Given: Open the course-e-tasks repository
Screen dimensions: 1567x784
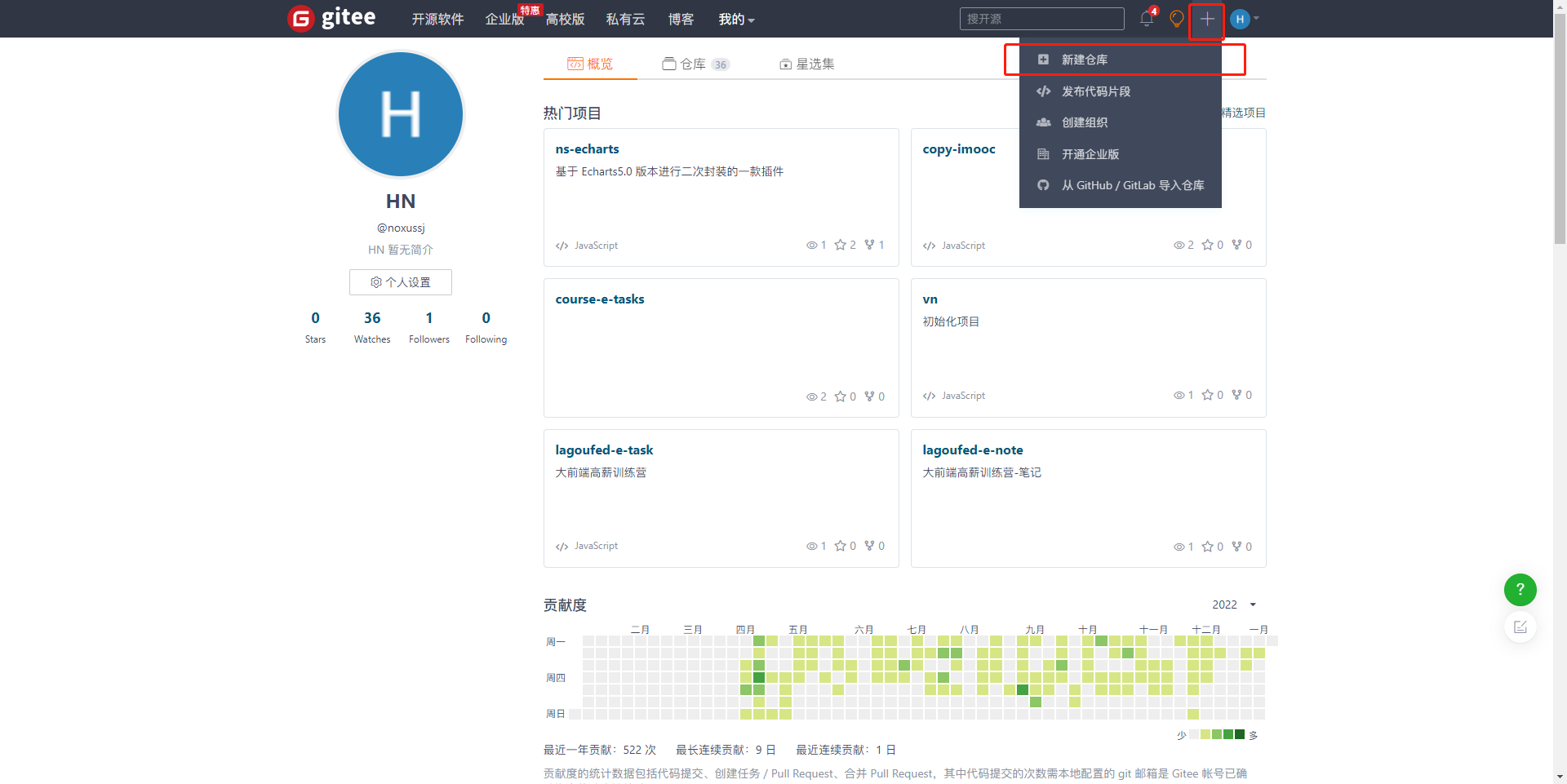Looking at the screenshot, I should point(600,299).
